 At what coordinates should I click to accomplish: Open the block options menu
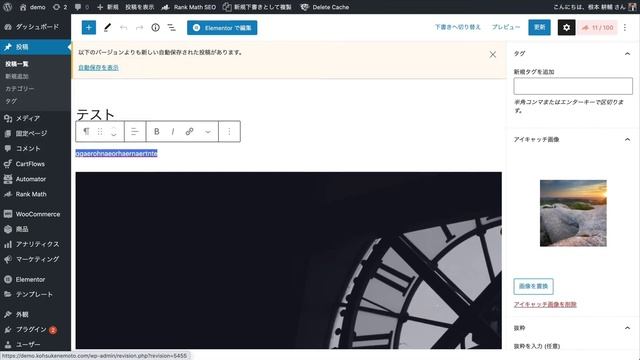coord(229,131)
